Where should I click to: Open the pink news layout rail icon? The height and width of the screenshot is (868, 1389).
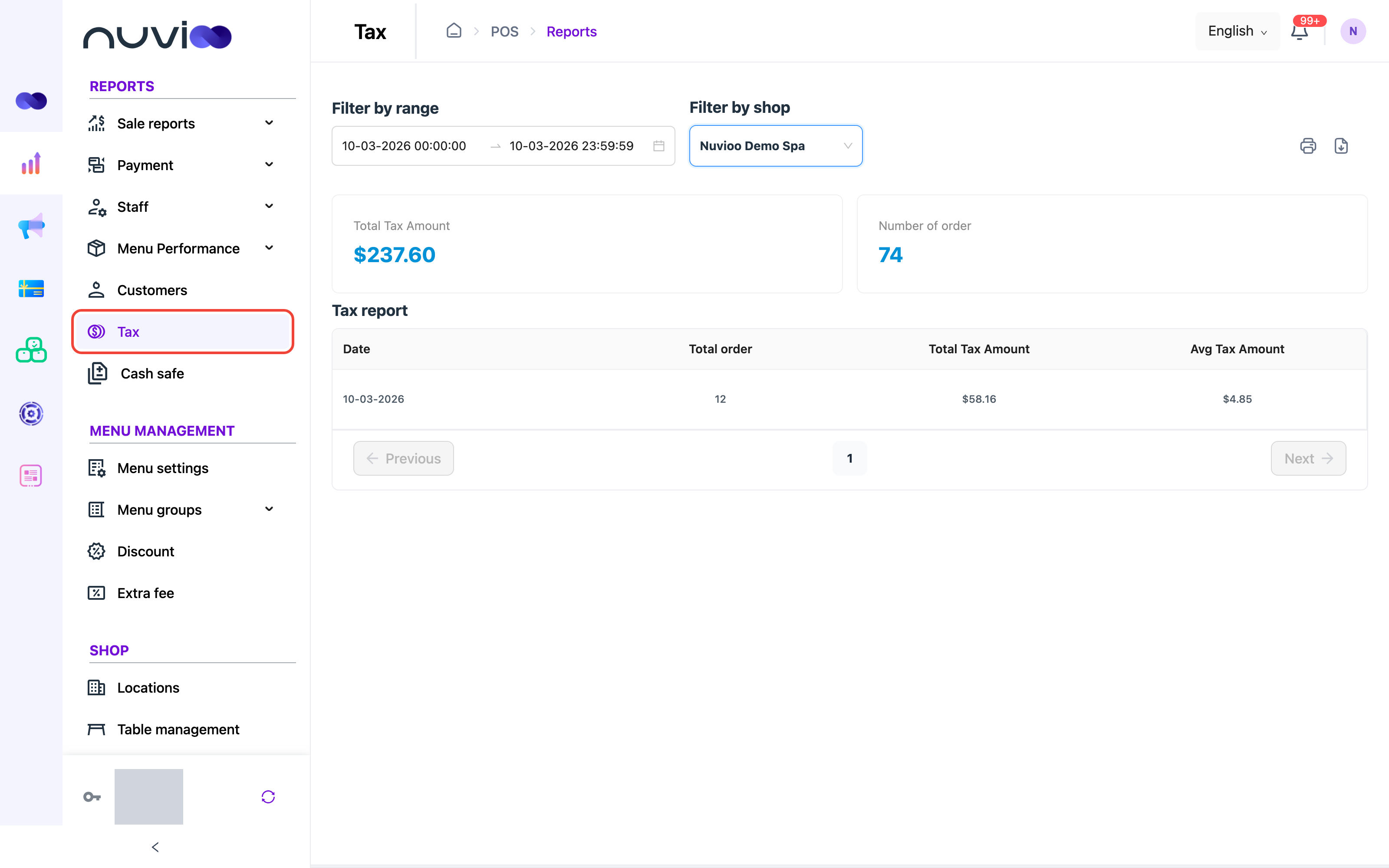(x=31, y=476)
